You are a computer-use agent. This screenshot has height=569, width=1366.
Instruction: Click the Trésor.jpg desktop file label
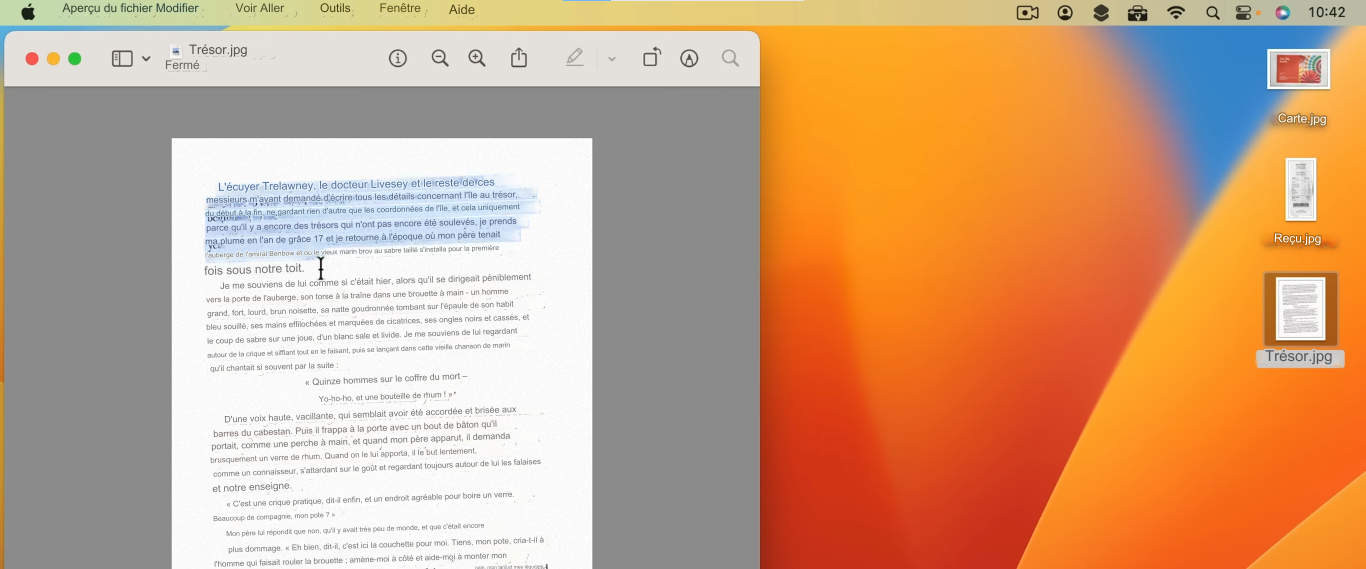coord(1299,357)
